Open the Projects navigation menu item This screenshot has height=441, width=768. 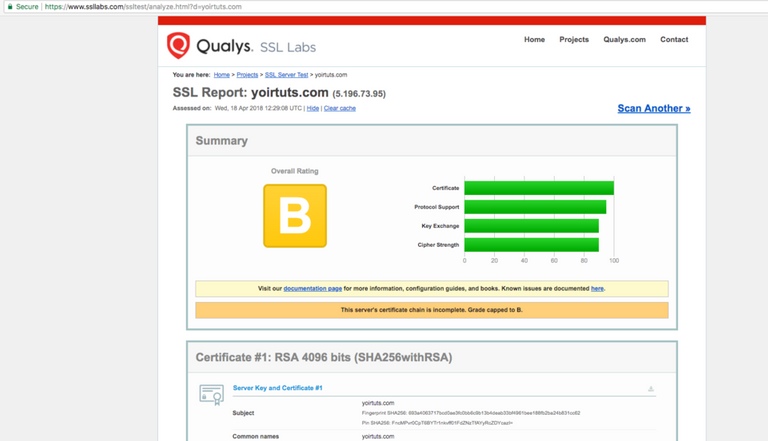click(574, 40)
